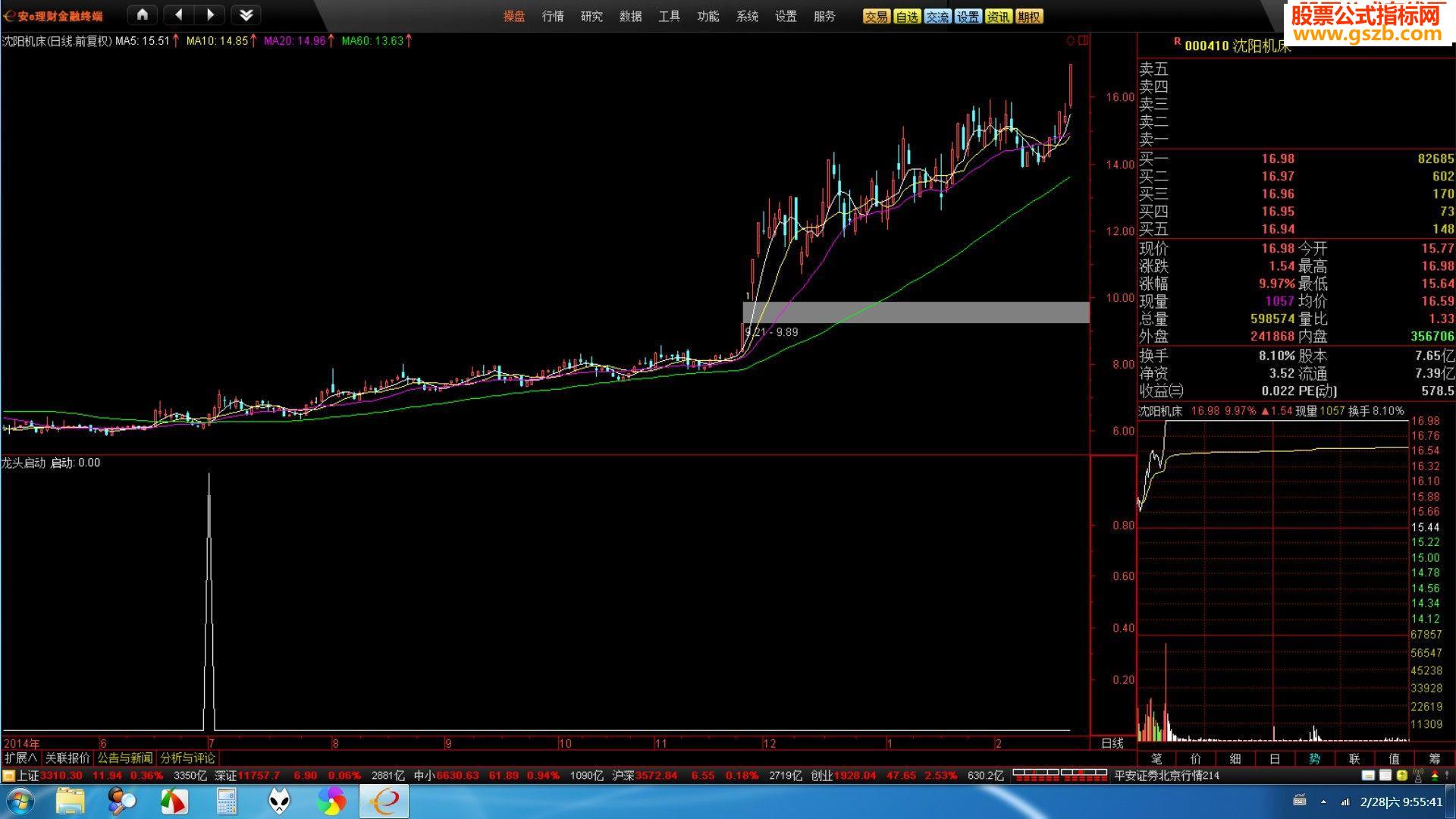
Task: Click the yellow coin status bar icon
Action: 1401,775
